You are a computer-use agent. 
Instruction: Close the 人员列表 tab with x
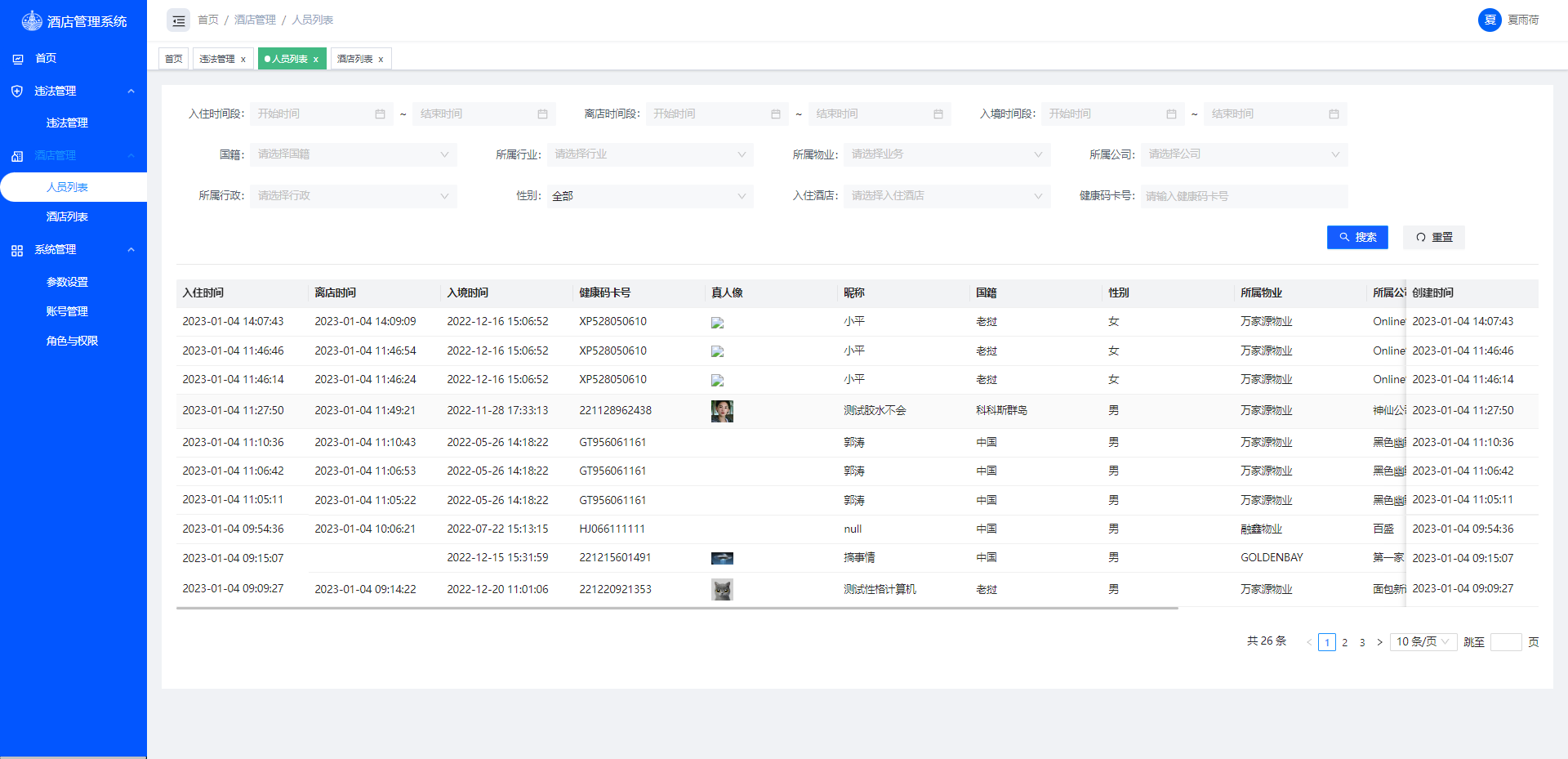316,60
